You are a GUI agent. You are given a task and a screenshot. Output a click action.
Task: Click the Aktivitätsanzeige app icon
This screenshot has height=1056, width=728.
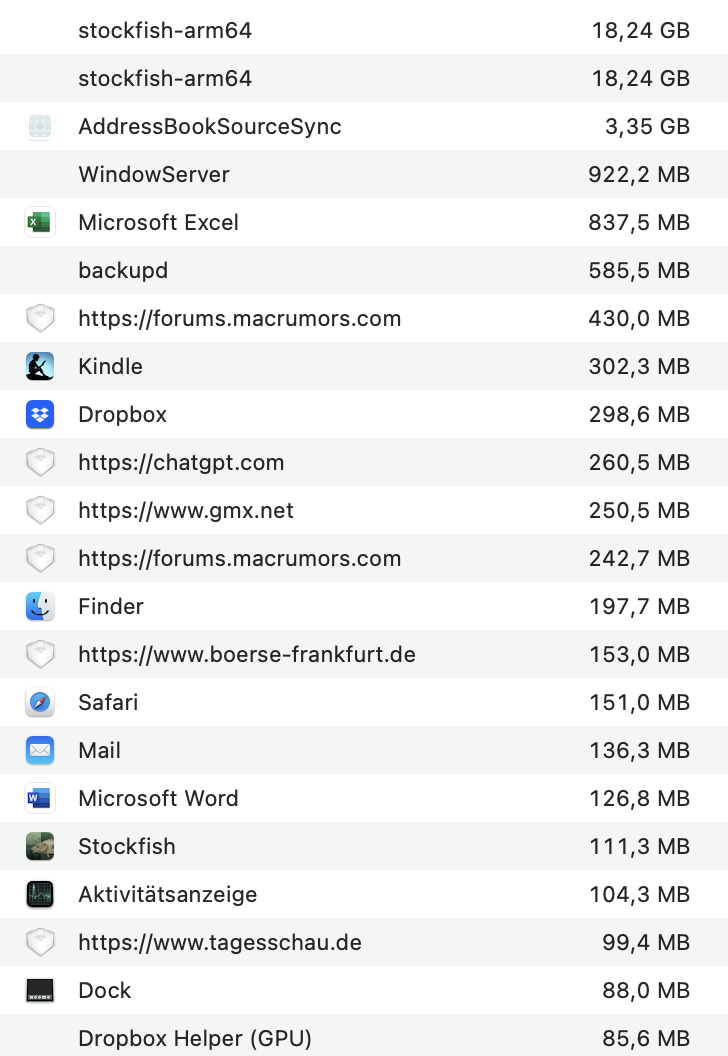coord(40,894)
